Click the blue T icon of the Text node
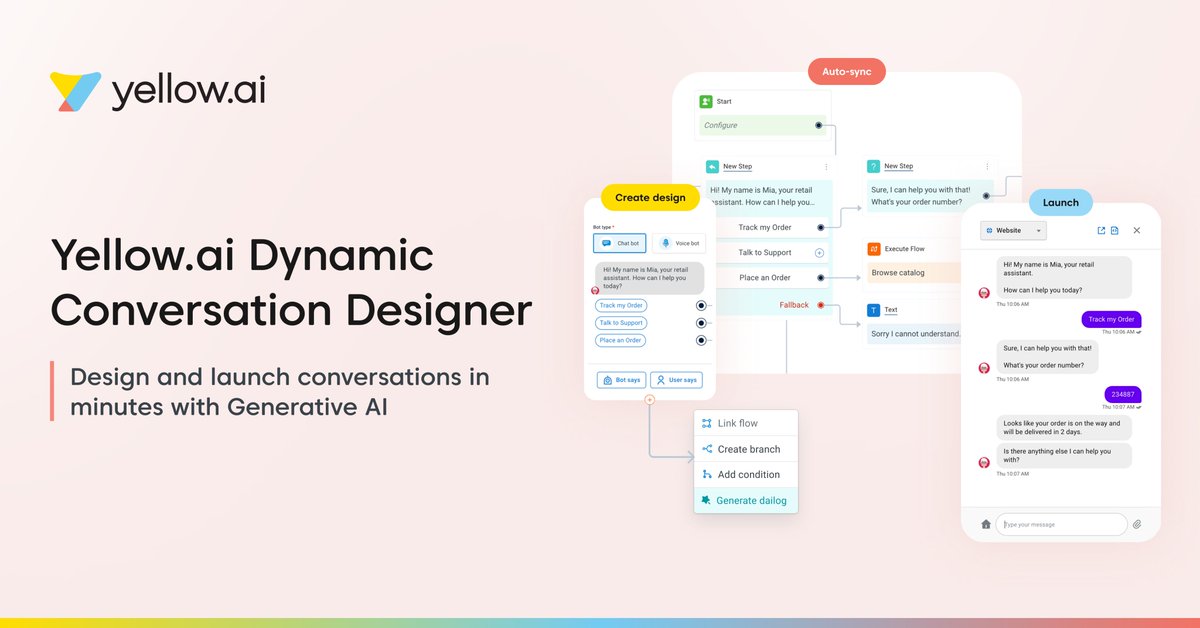This screenshot has width=1200, height=628. pyautogui.click(x=873, y=310)
